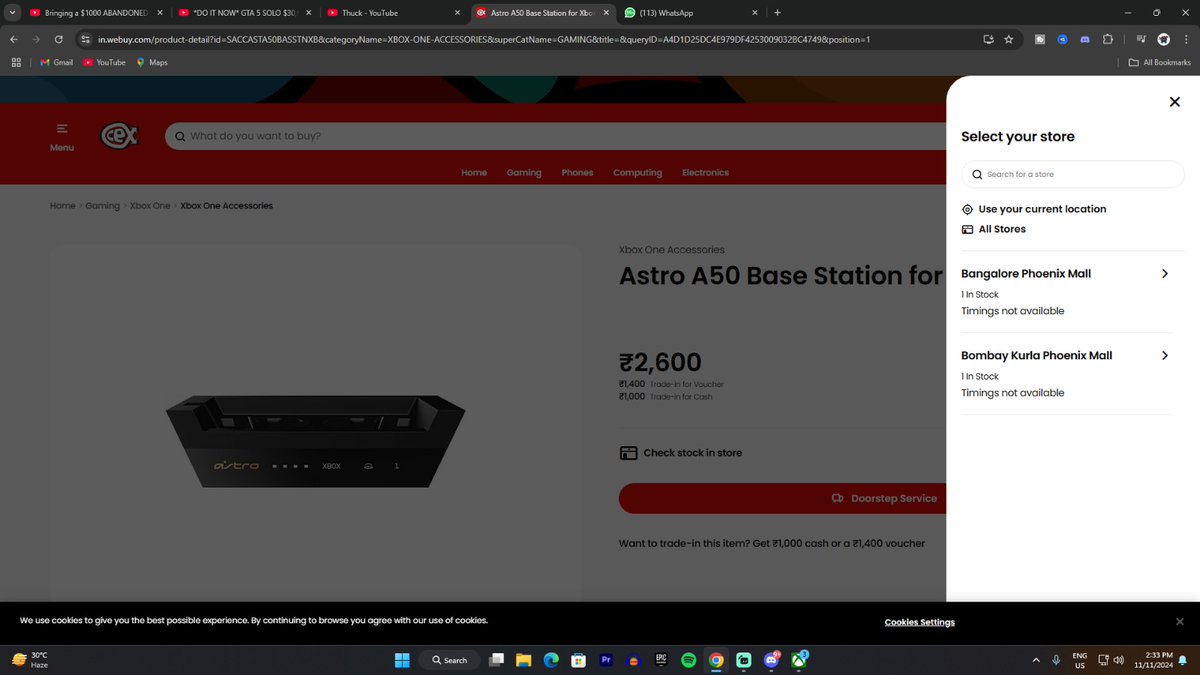Open the Maps bookmark
1200x675 pixels.
(x=151, y=62)
